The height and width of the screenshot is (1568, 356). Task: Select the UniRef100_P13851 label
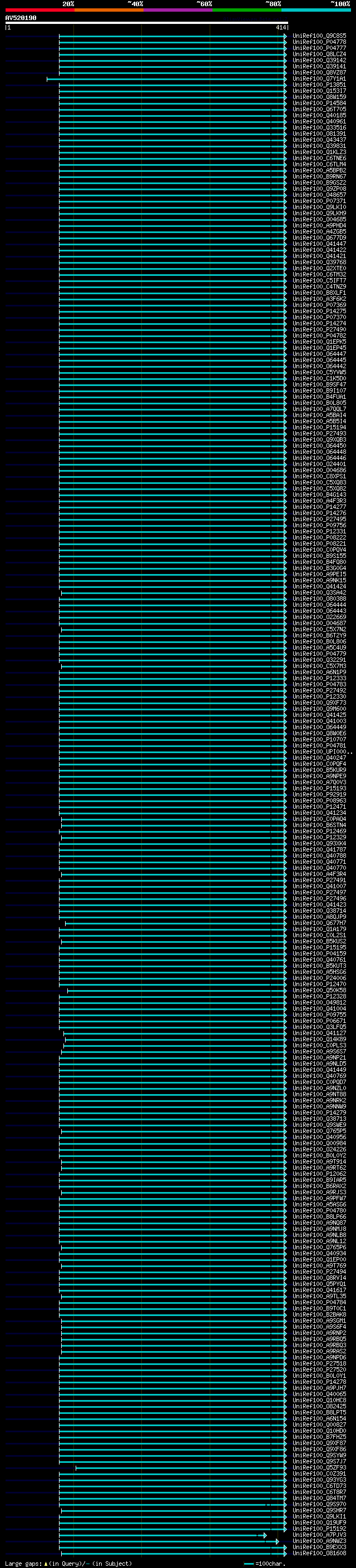click(x=319, y=85)
